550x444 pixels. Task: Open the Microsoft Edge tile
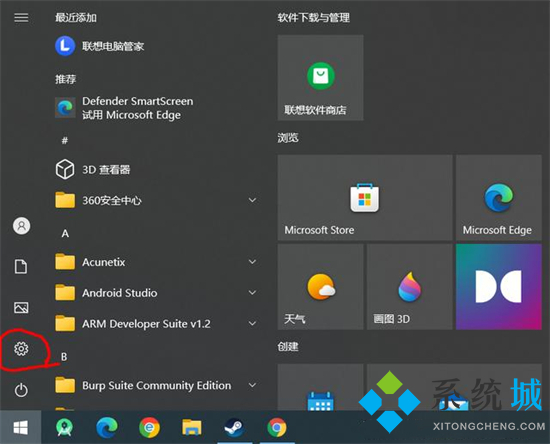pyautogui.click(x=498, y=198)
